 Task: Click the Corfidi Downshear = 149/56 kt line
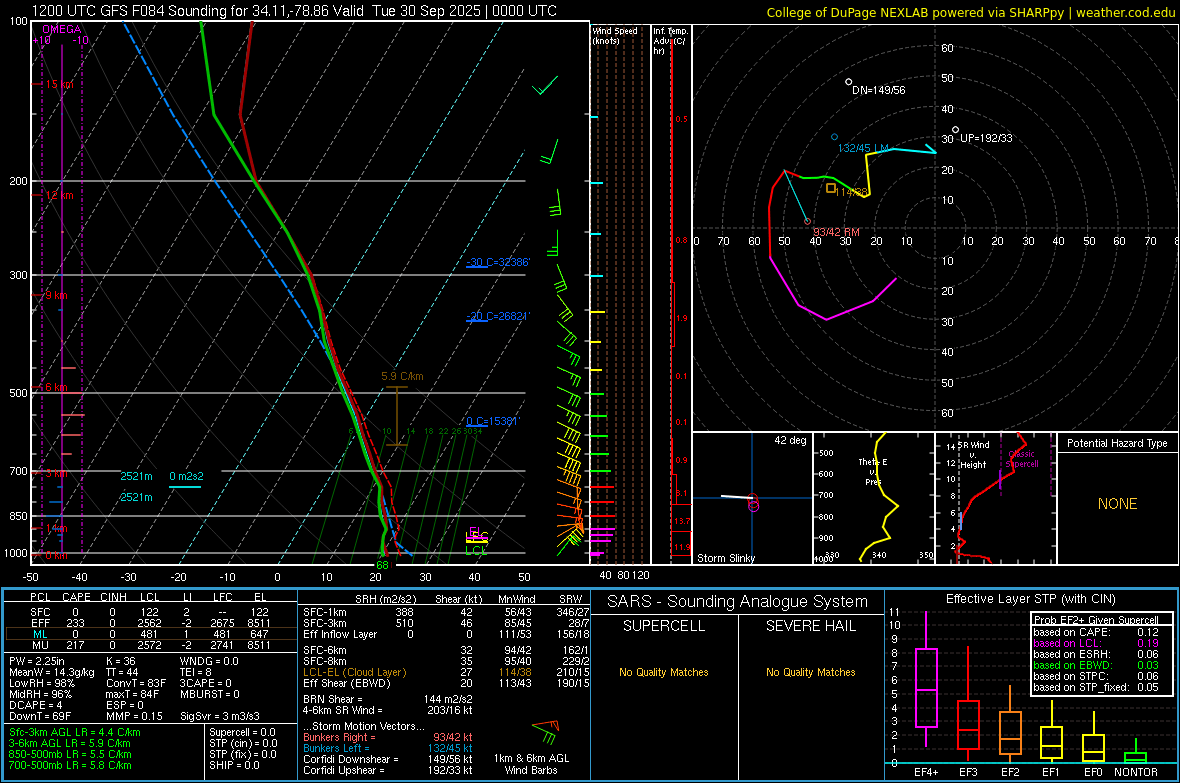pyautogui.click(x=388, y=760)
